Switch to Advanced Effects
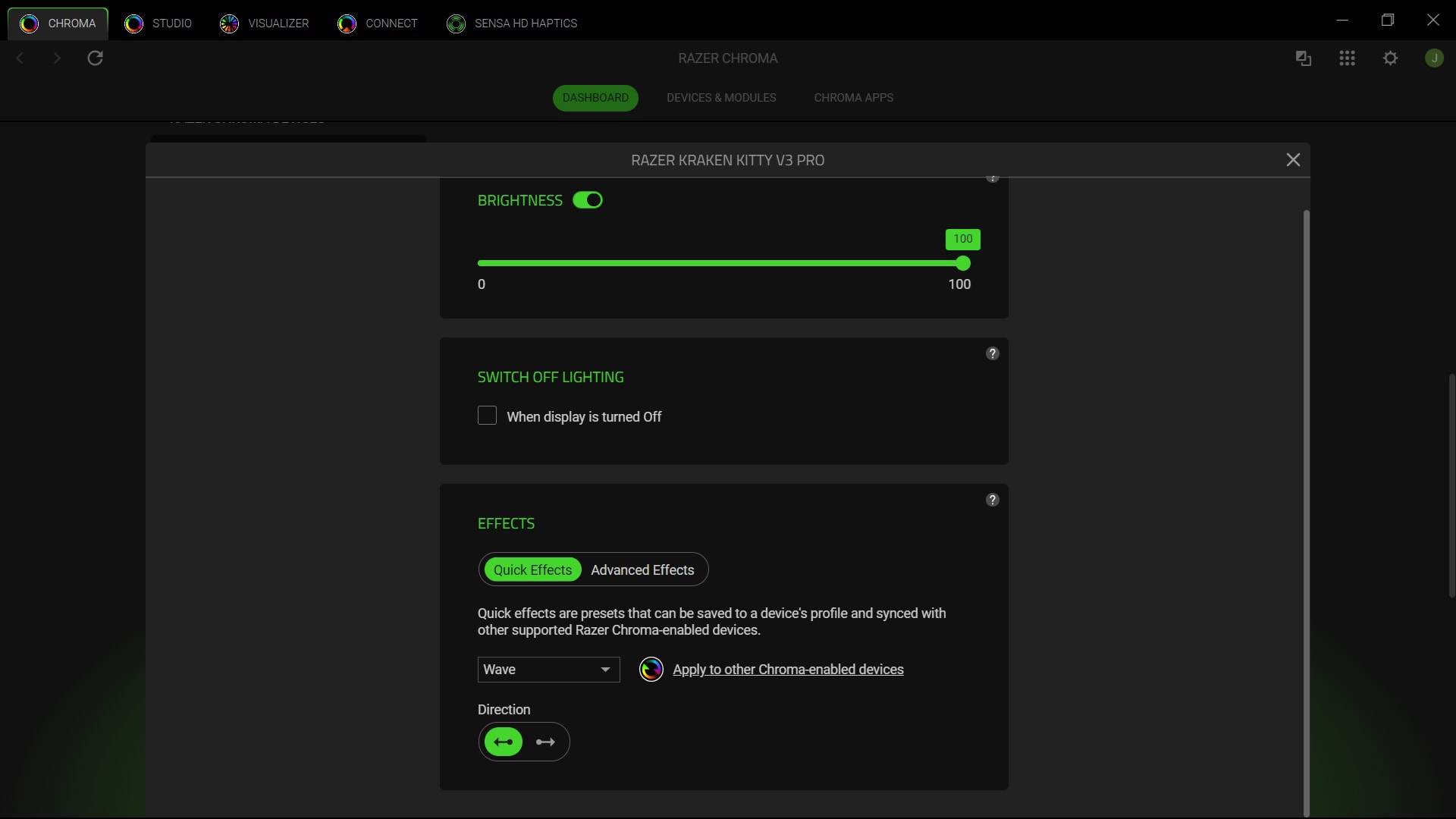 point(642,570)
